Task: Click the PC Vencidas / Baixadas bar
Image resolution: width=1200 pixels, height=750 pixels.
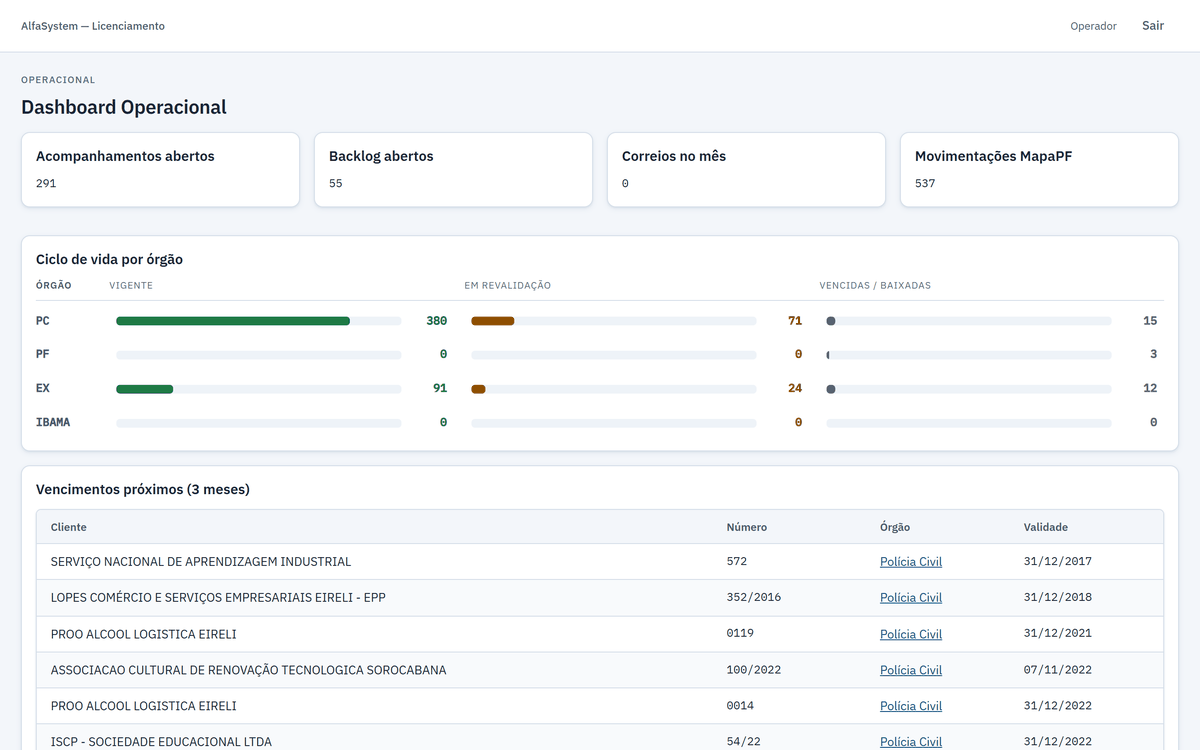Action: pyautogui.click(x=968, y=321)
